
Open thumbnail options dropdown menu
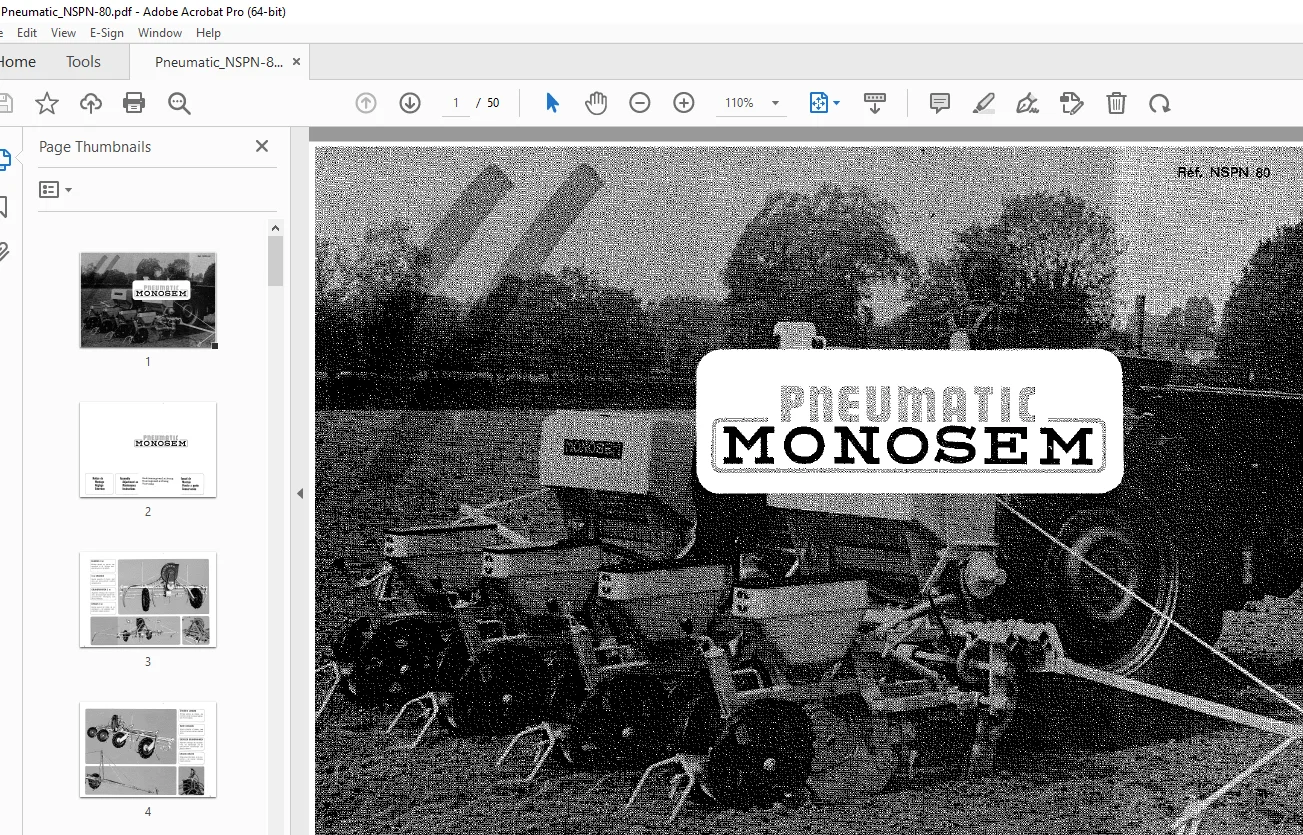(55, 189)
